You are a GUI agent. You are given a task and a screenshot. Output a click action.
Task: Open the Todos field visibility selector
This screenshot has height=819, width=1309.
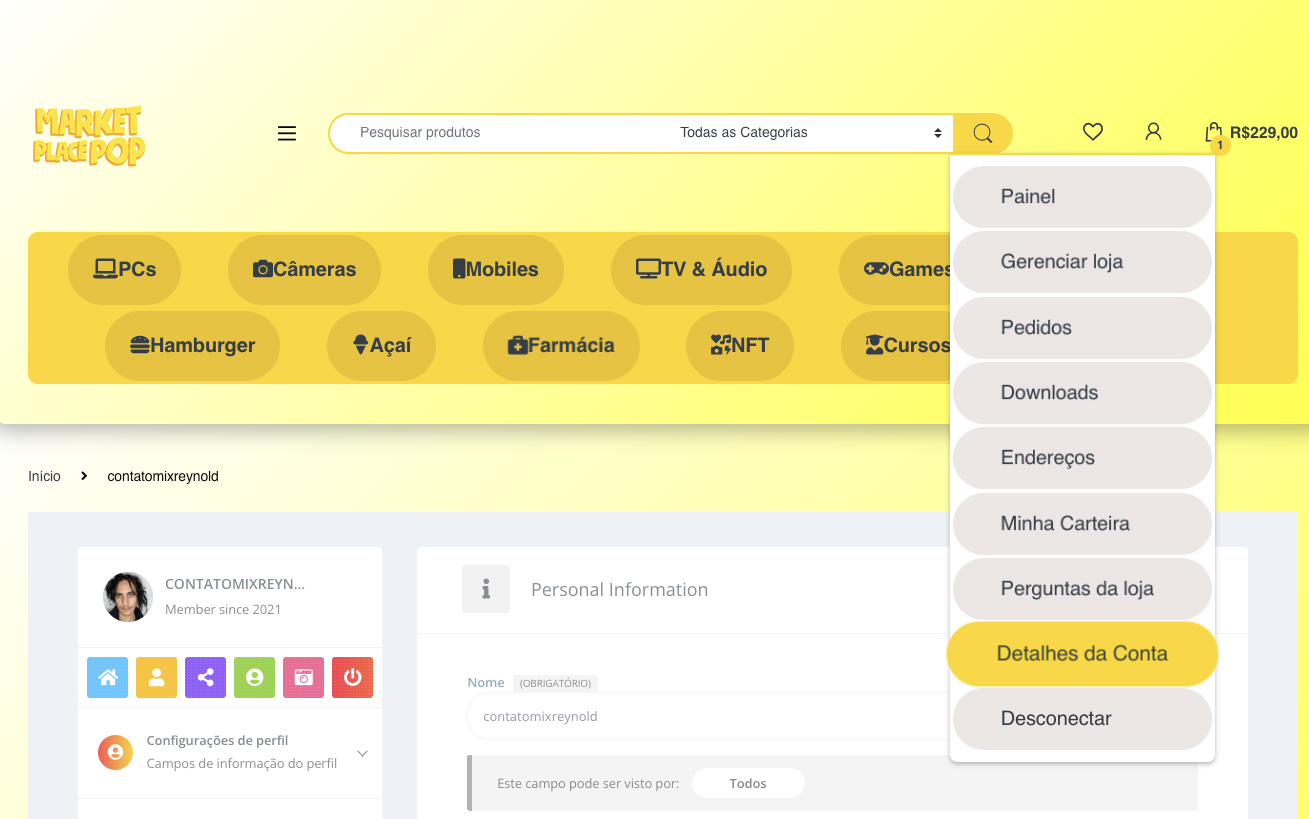coord(748,783)
